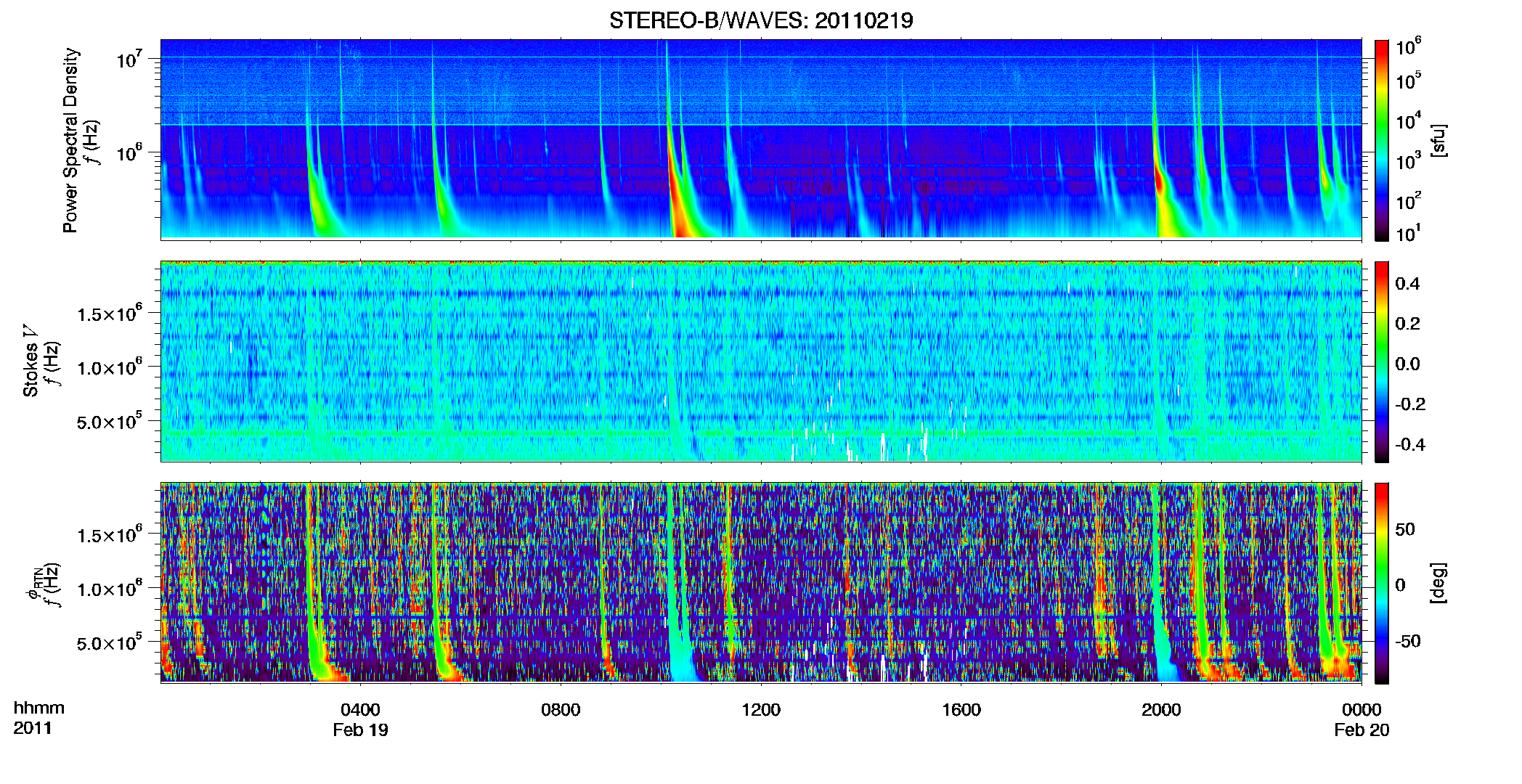Click the 10^7 frequency axis tick label
This screenshot has height=784, width=1522.
pos(130,59)
